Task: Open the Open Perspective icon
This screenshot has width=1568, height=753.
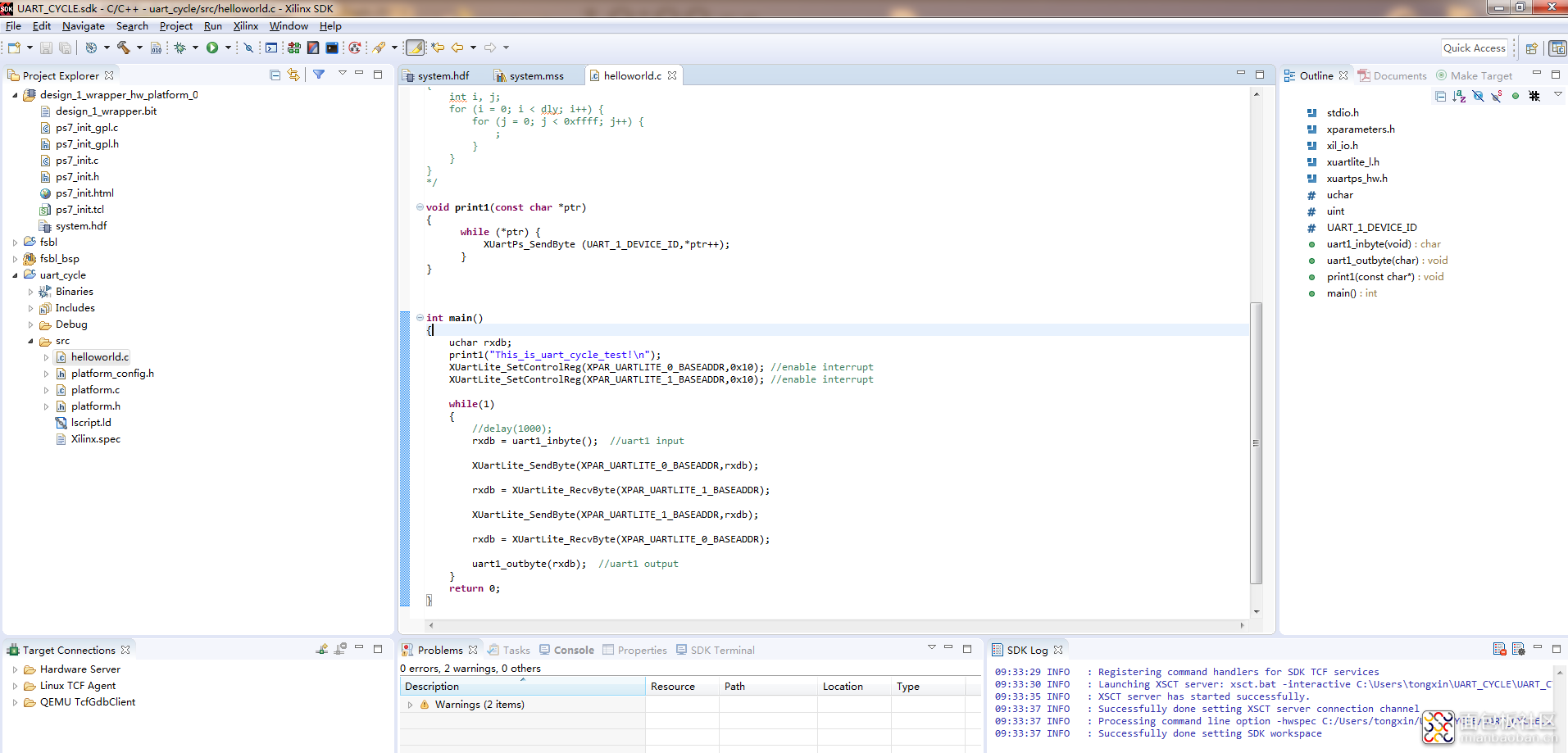Action: (x=1531, y=48)
